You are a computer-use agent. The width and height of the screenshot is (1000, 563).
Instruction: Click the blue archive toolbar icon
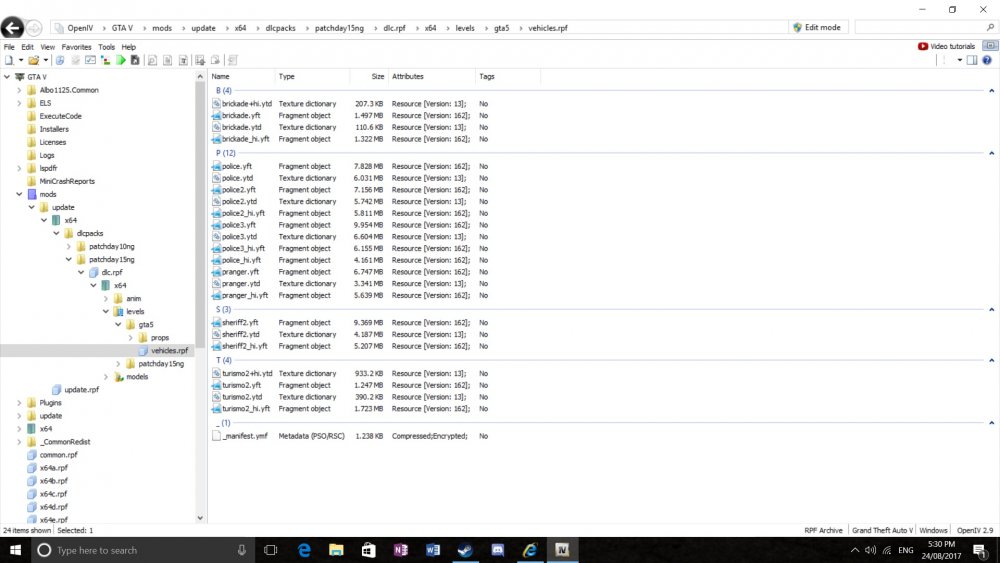pos(60,60)
